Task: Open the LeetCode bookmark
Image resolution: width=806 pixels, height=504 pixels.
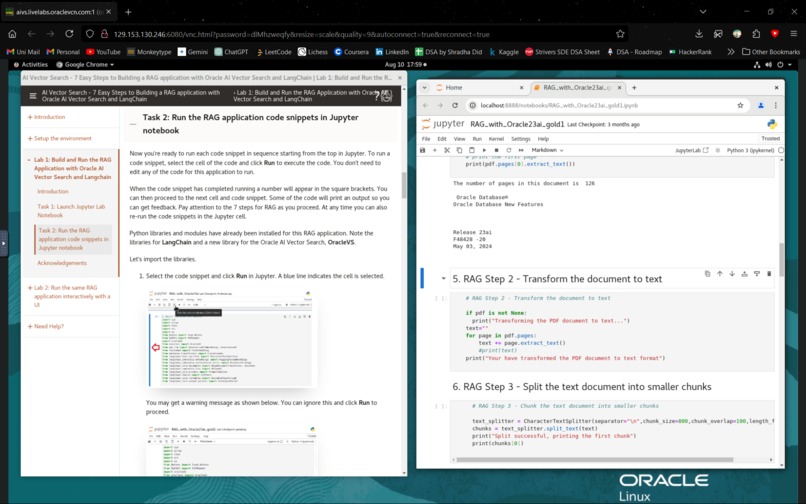Action: coord(274,52)
